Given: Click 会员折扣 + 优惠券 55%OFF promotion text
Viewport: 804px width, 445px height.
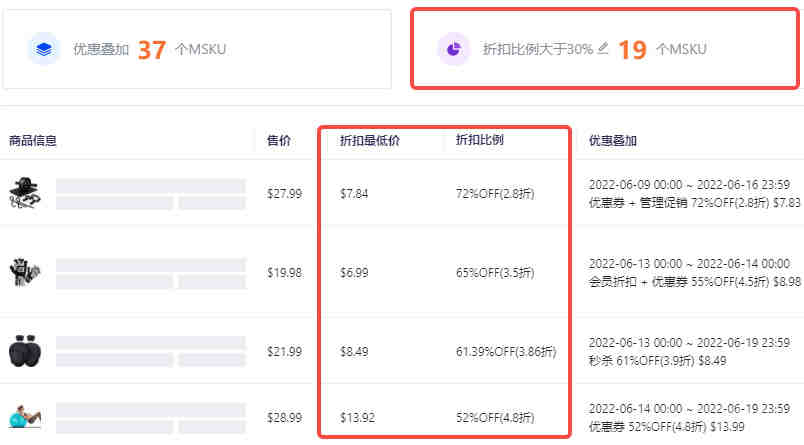Looking at the screenshot, I should pos(695,282).
